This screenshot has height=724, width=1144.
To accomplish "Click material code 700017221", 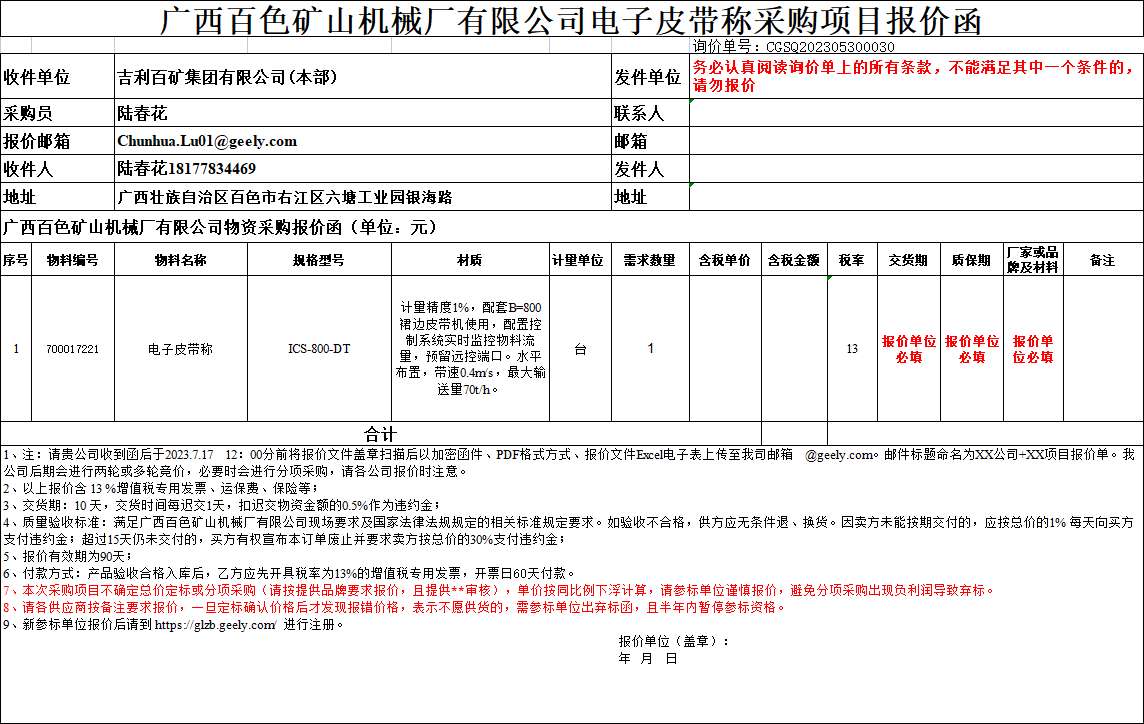I will click(x=72, y=349).
